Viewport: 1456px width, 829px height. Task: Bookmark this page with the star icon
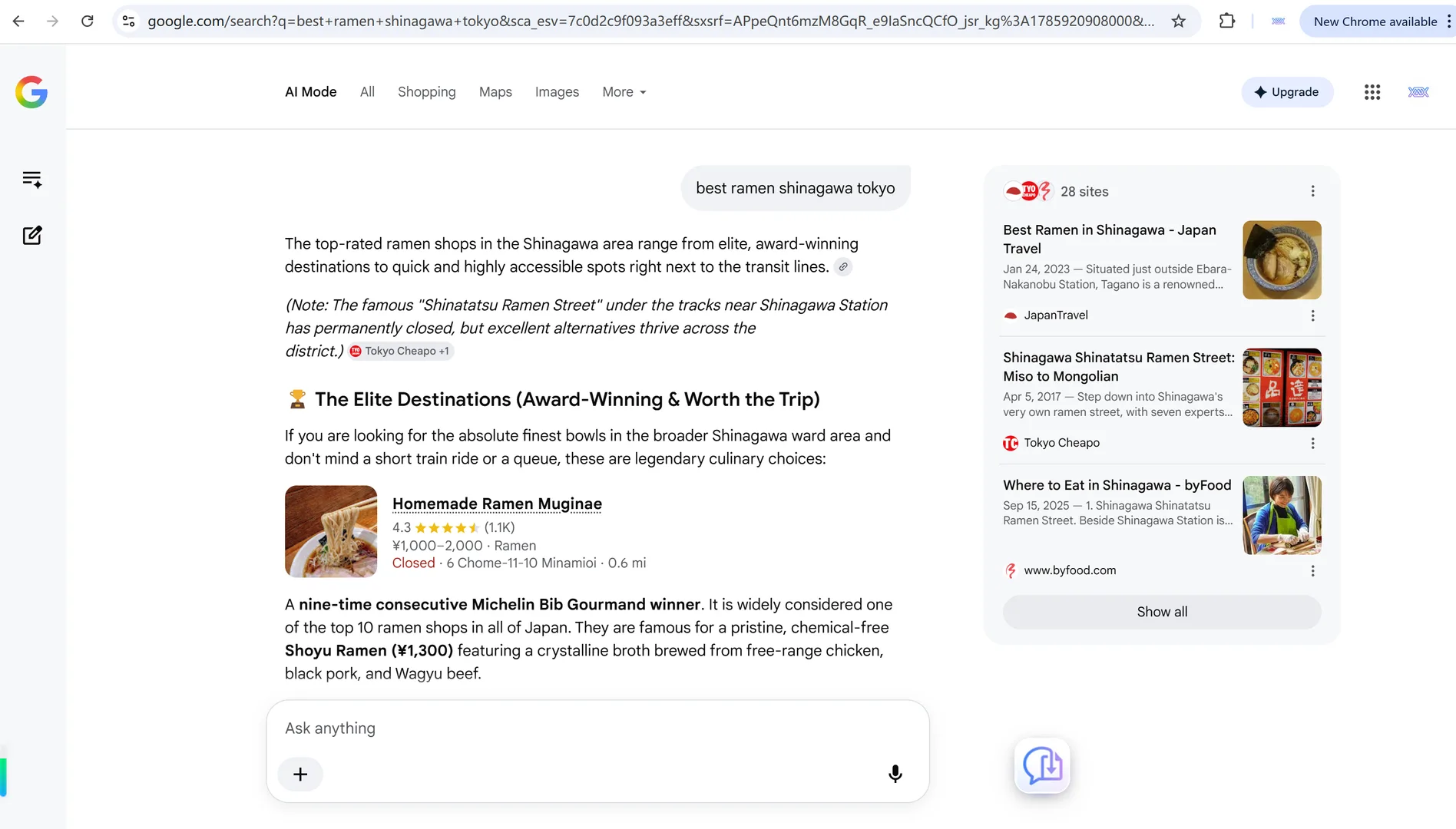[x=1179, y=21]
